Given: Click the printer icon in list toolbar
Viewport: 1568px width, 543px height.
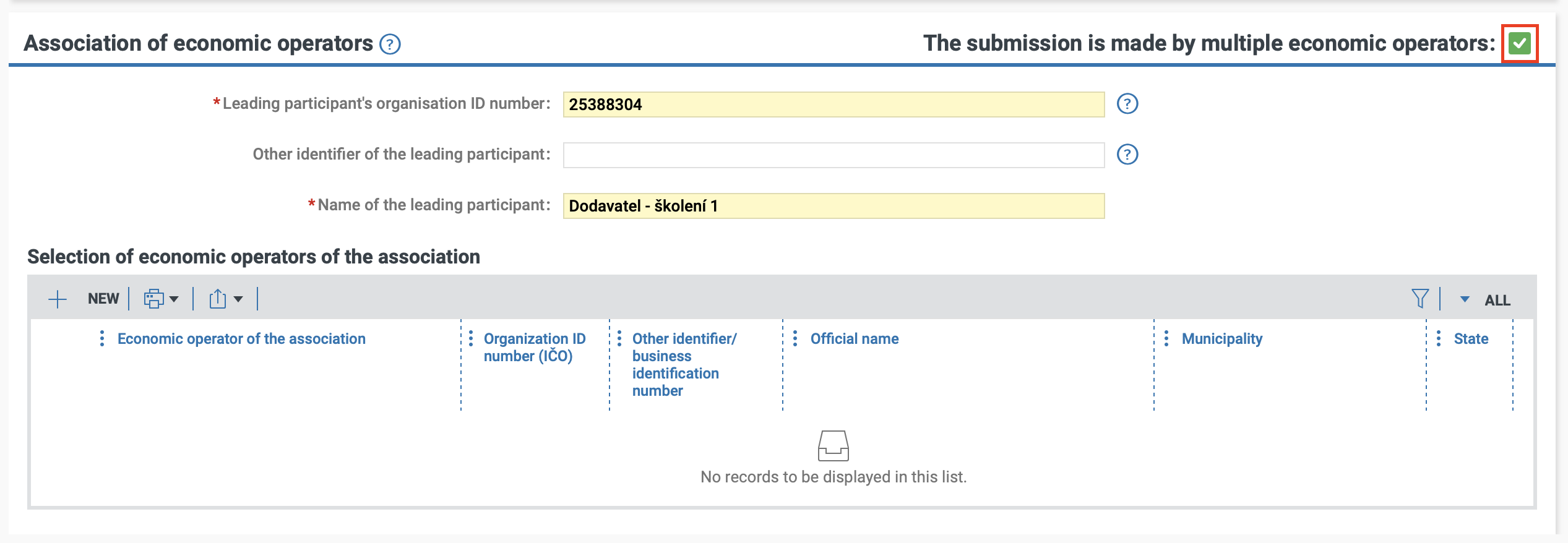Looking at the screenshot, I should tap(153, 299).
